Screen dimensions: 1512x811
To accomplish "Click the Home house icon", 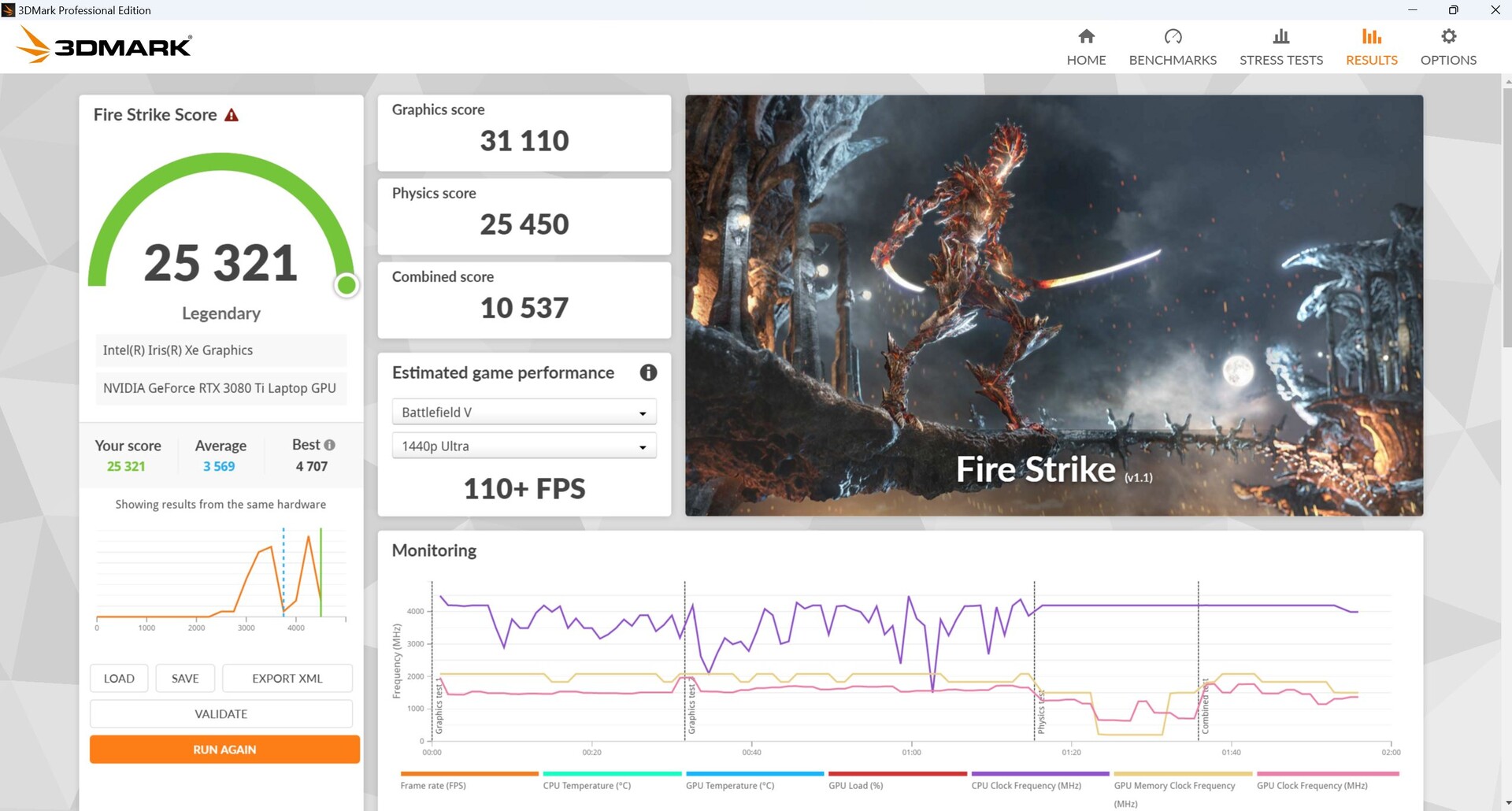I will (1086, 36).
